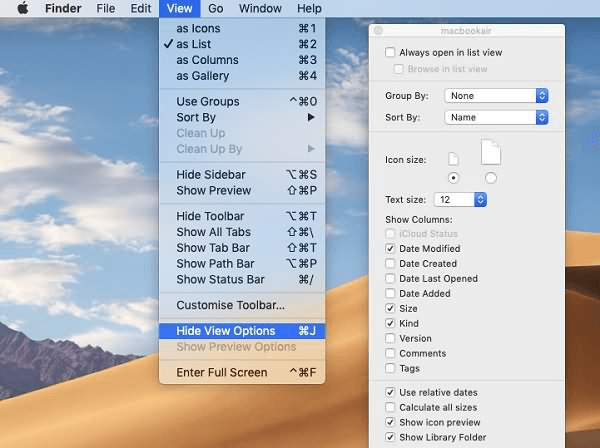Select Hide Toolbar

[242, 216]
